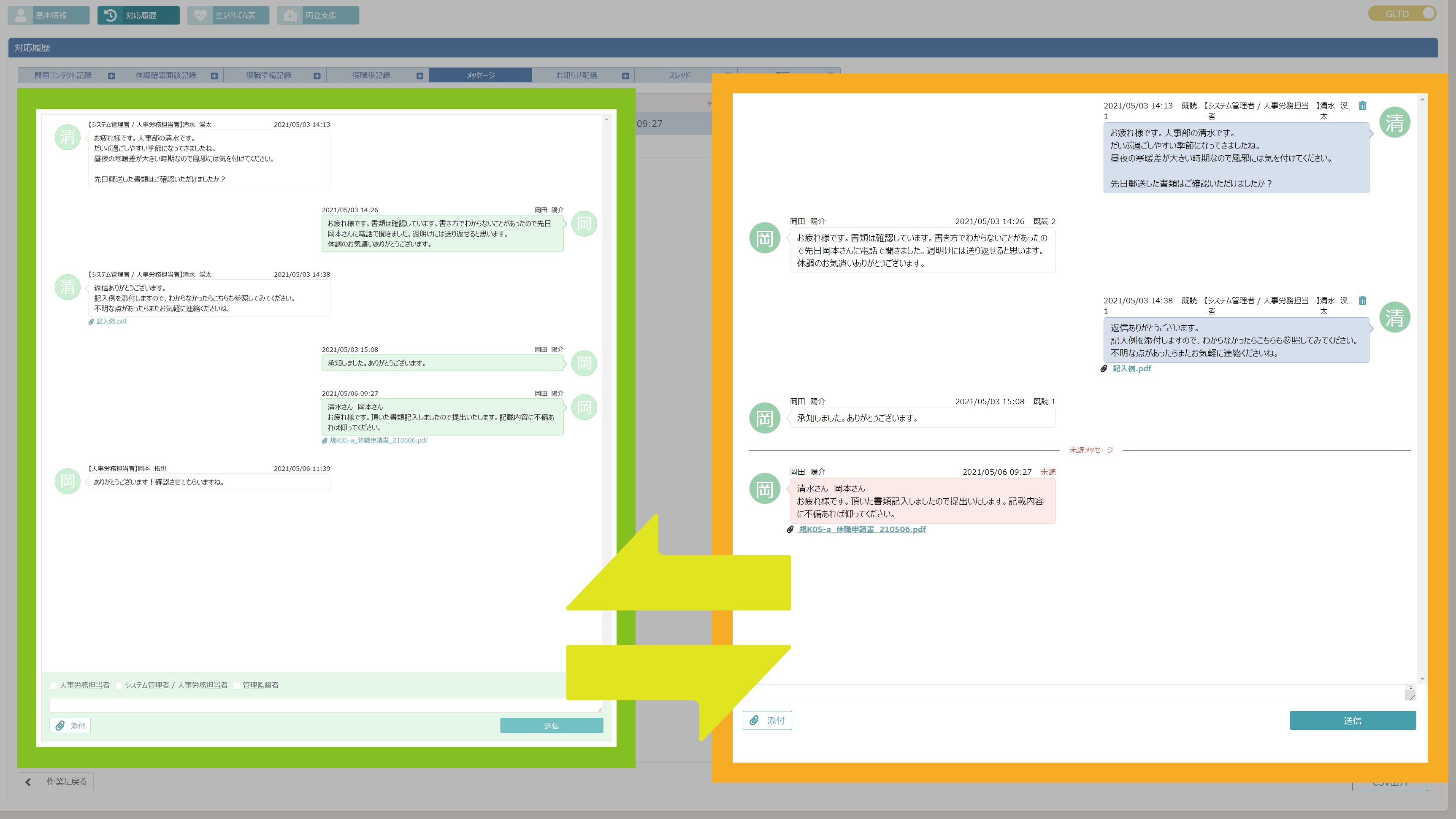
Task: Click the 添付 attach button in green-framed panel
Action: 70,726
